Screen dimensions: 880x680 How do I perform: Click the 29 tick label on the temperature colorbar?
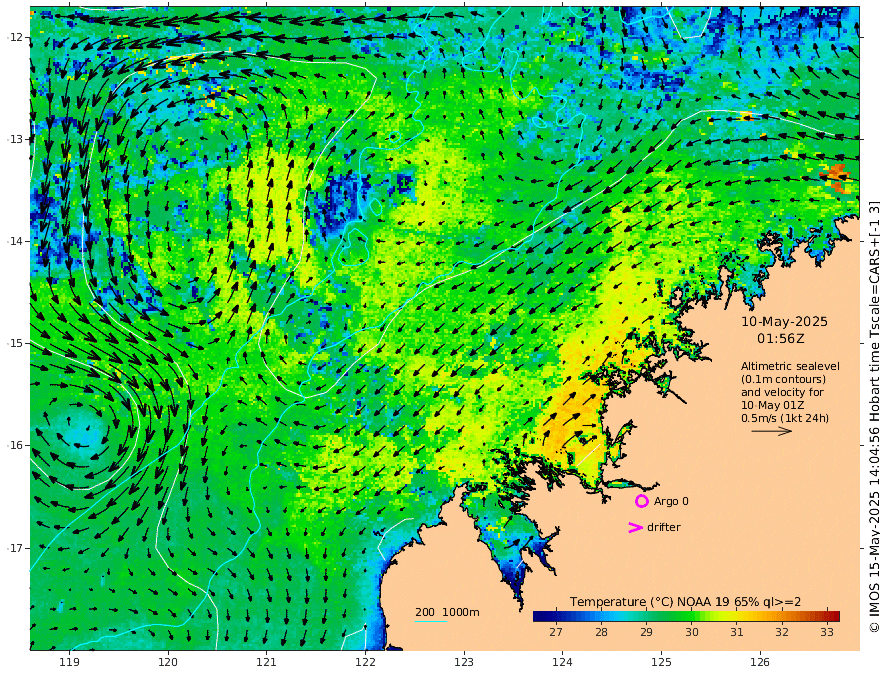click(x=646, y=632)
